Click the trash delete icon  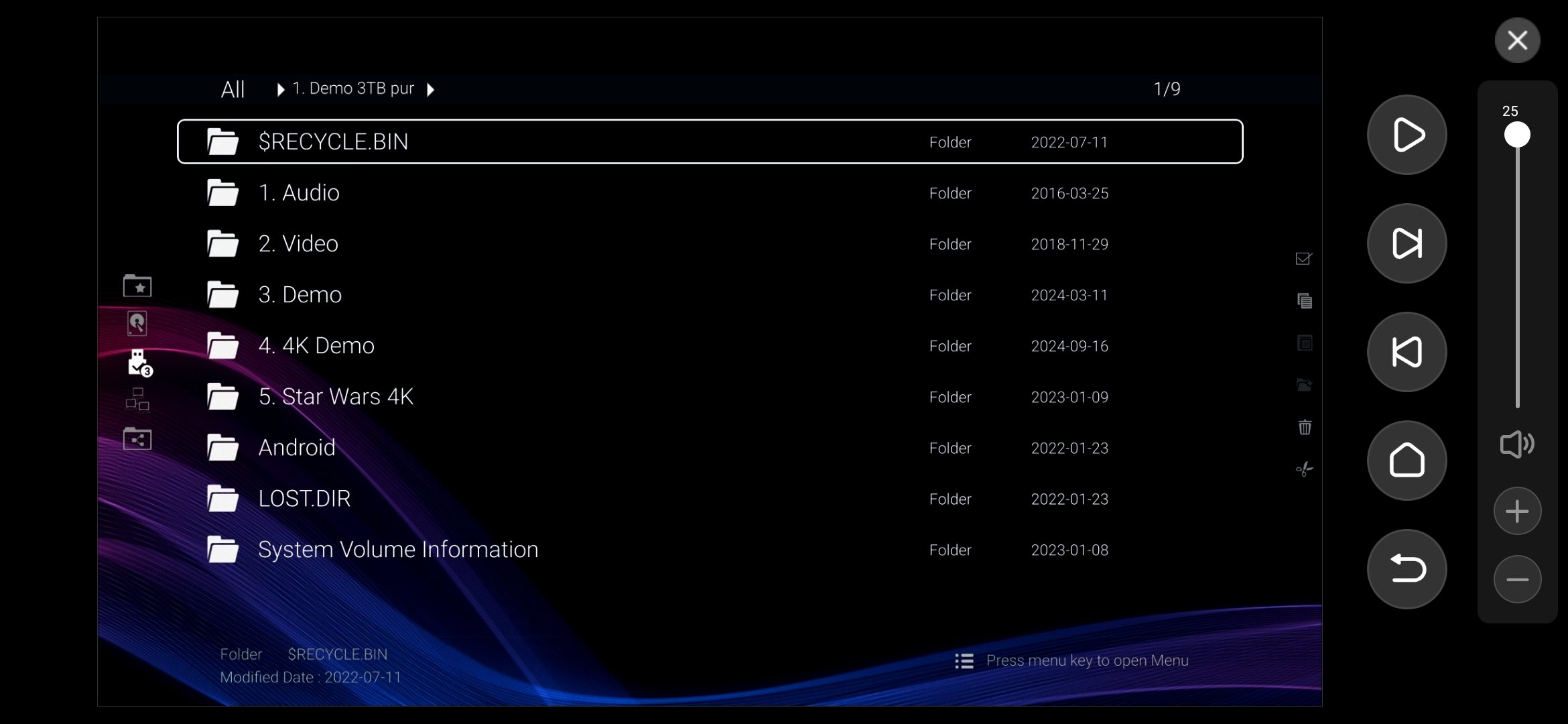pyautogui.click(x=1304, y=427)
